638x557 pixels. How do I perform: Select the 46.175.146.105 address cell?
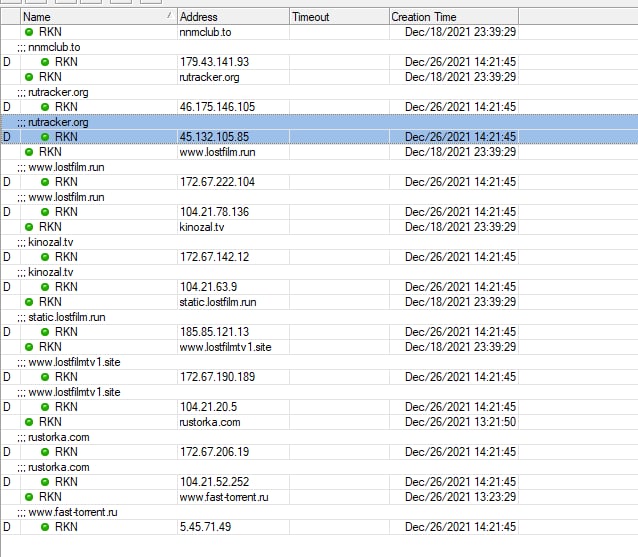(233, 107)
